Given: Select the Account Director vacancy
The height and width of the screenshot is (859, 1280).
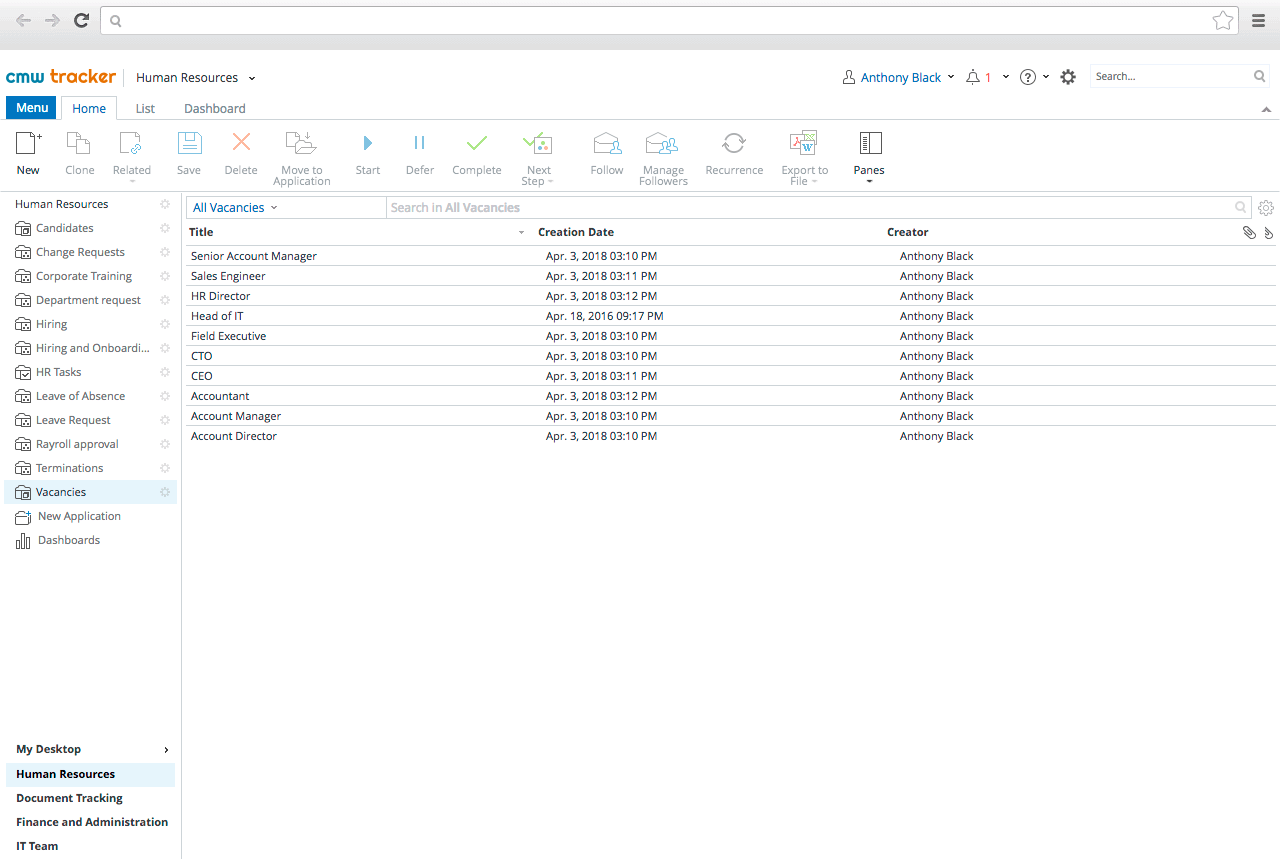Looking at the screenshot, I should click(x=730, y=436).
